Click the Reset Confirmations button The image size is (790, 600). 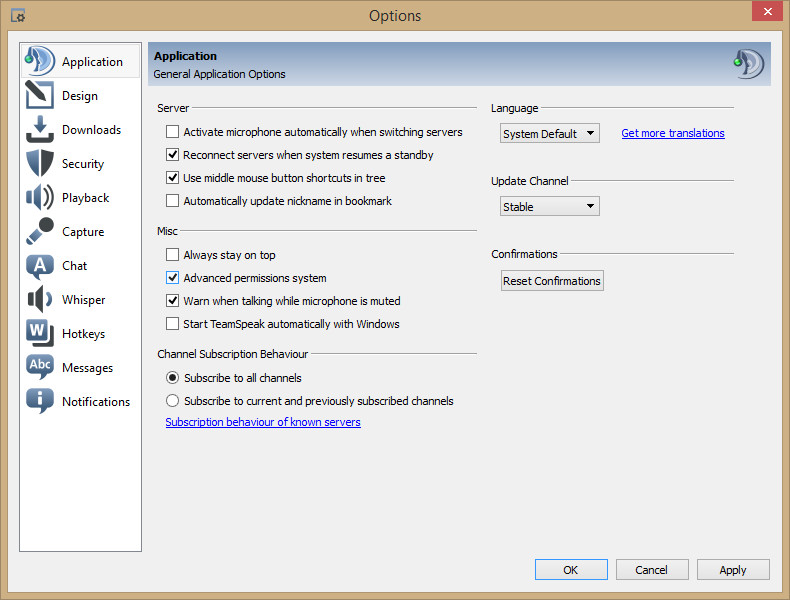coord(552,281)
